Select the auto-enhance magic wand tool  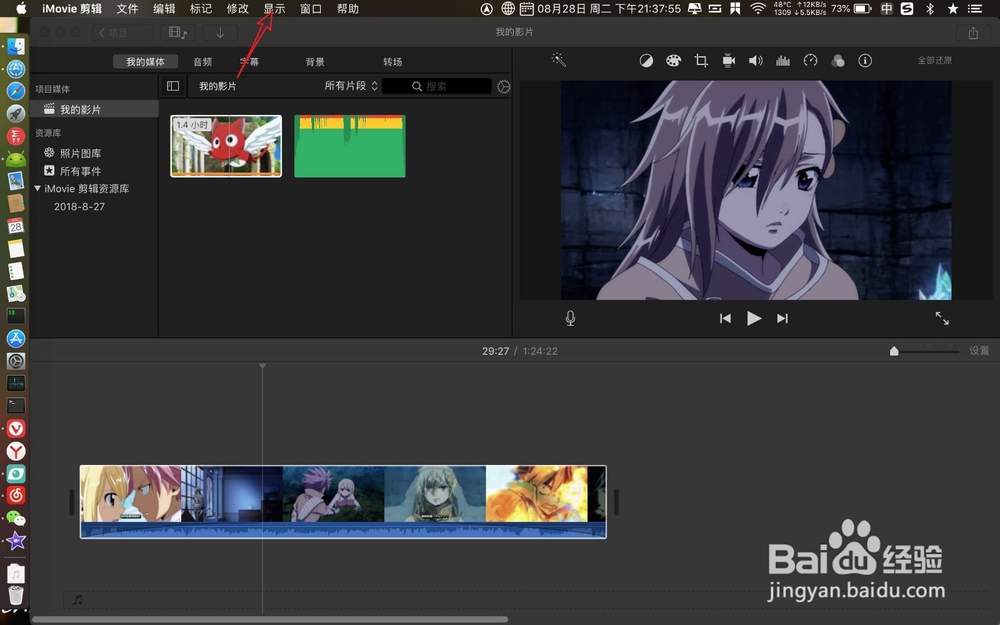click(558, 60)
